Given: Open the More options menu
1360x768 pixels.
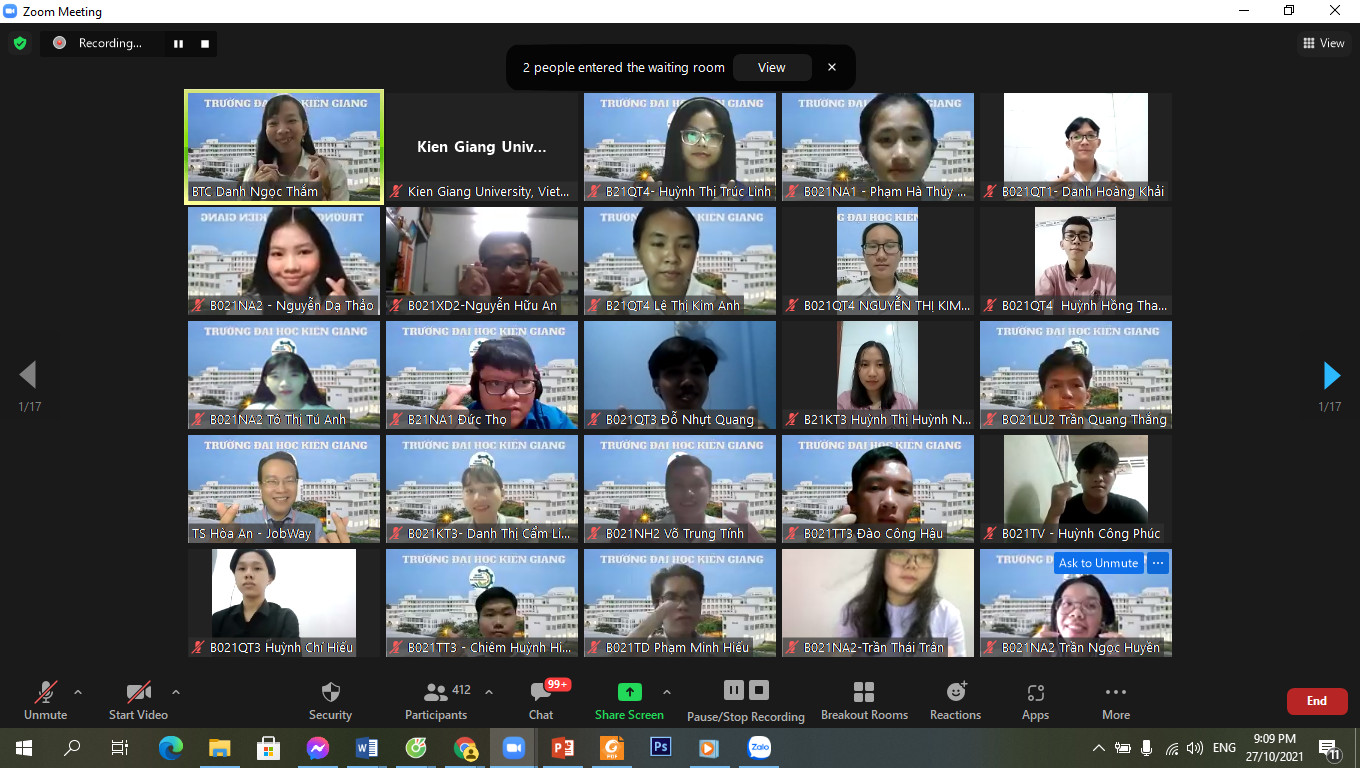Looking at the screenshot, I should (x=1115, y=699).
